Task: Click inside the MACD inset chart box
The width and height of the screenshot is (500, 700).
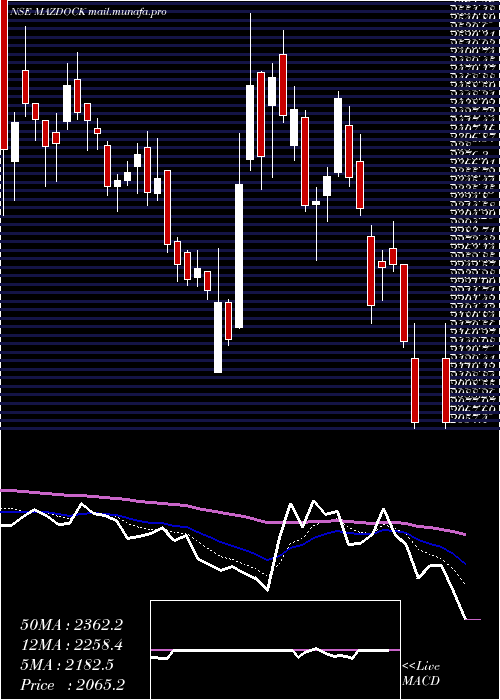Action: pos(275,650)
